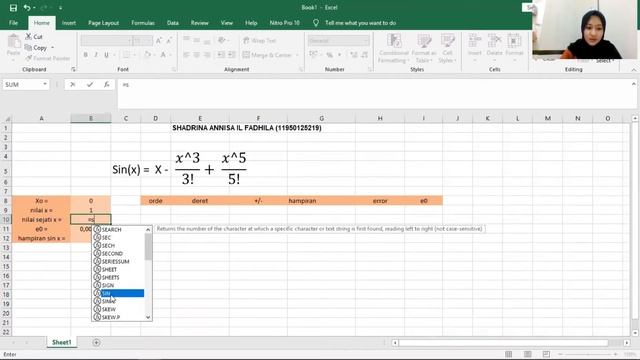Click the 'hampiran' header cell

pos(321,201)
